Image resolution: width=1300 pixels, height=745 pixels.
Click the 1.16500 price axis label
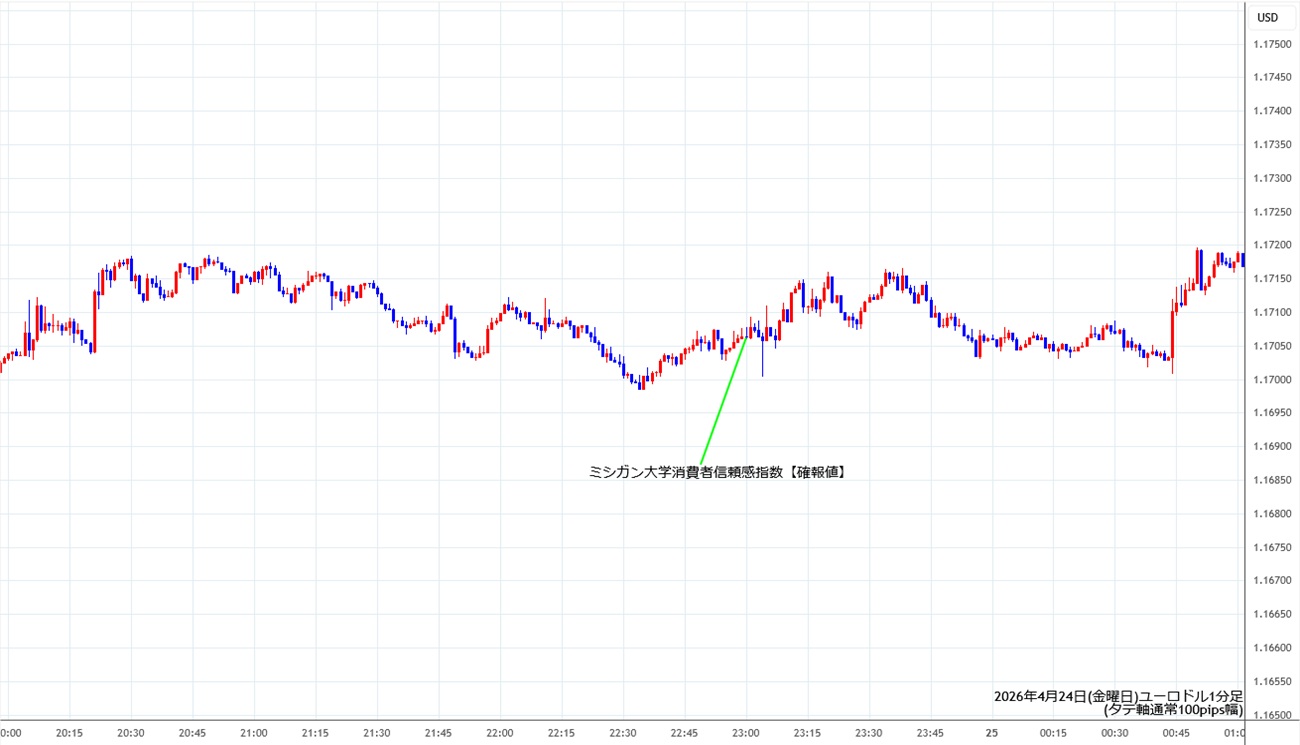click(x=1273, y=715)
